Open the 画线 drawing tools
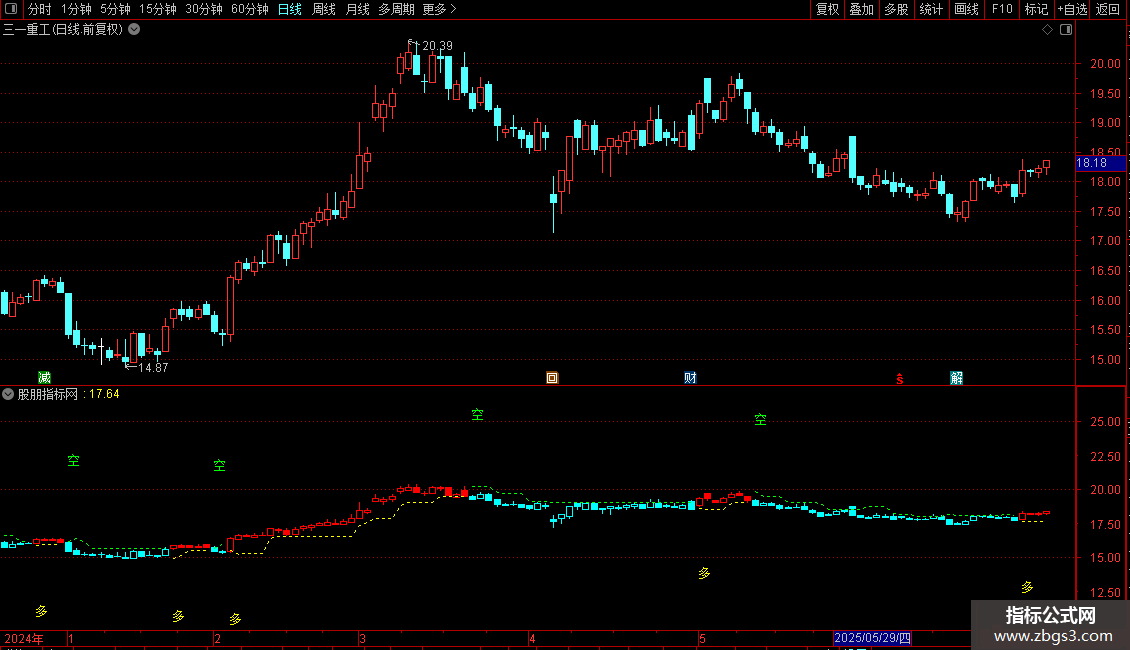 point(966,9)
